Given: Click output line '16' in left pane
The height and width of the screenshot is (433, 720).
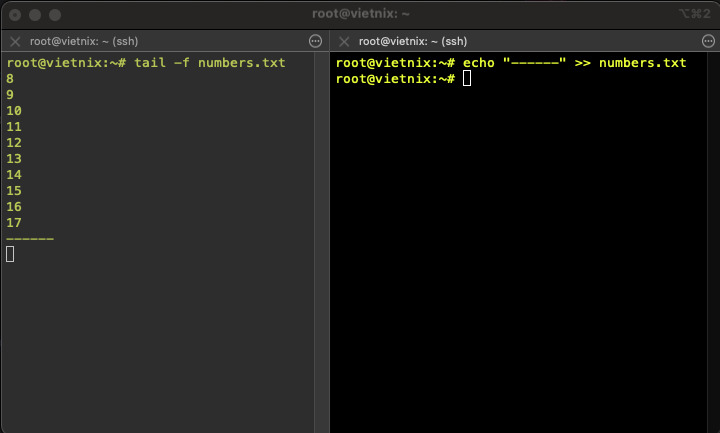Looking at the screenshot, I should pyautogui.click(x=14, y=207).
